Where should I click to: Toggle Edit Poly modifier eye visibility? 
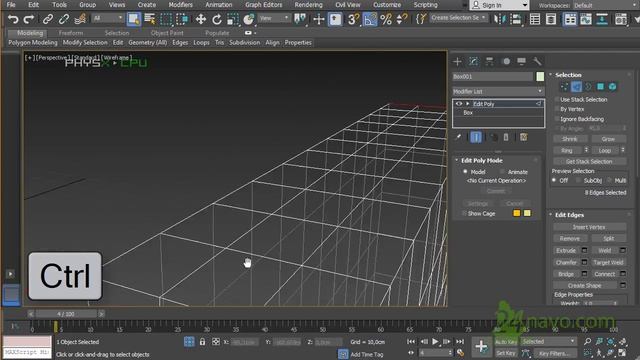pyautogui.click(x=459, y=104)
